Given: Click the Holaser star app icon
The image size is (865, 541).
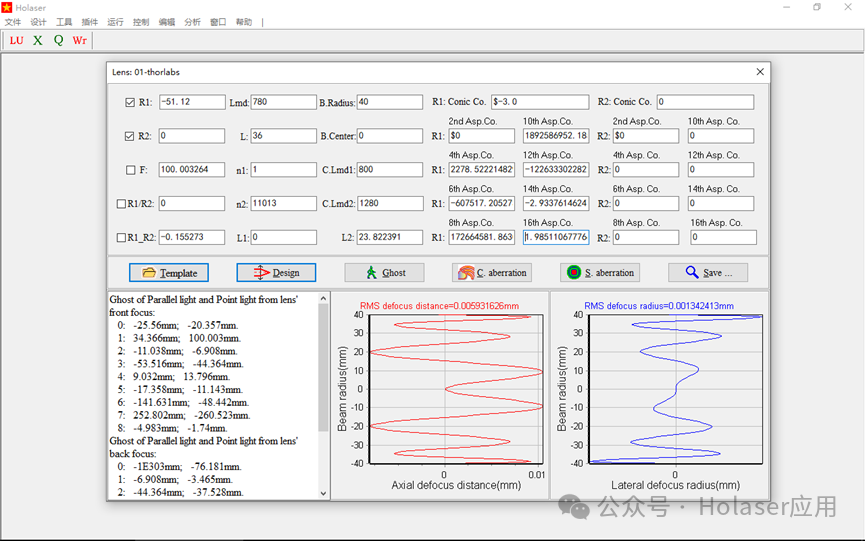Looking at the screenshot, I should (7, 7).
